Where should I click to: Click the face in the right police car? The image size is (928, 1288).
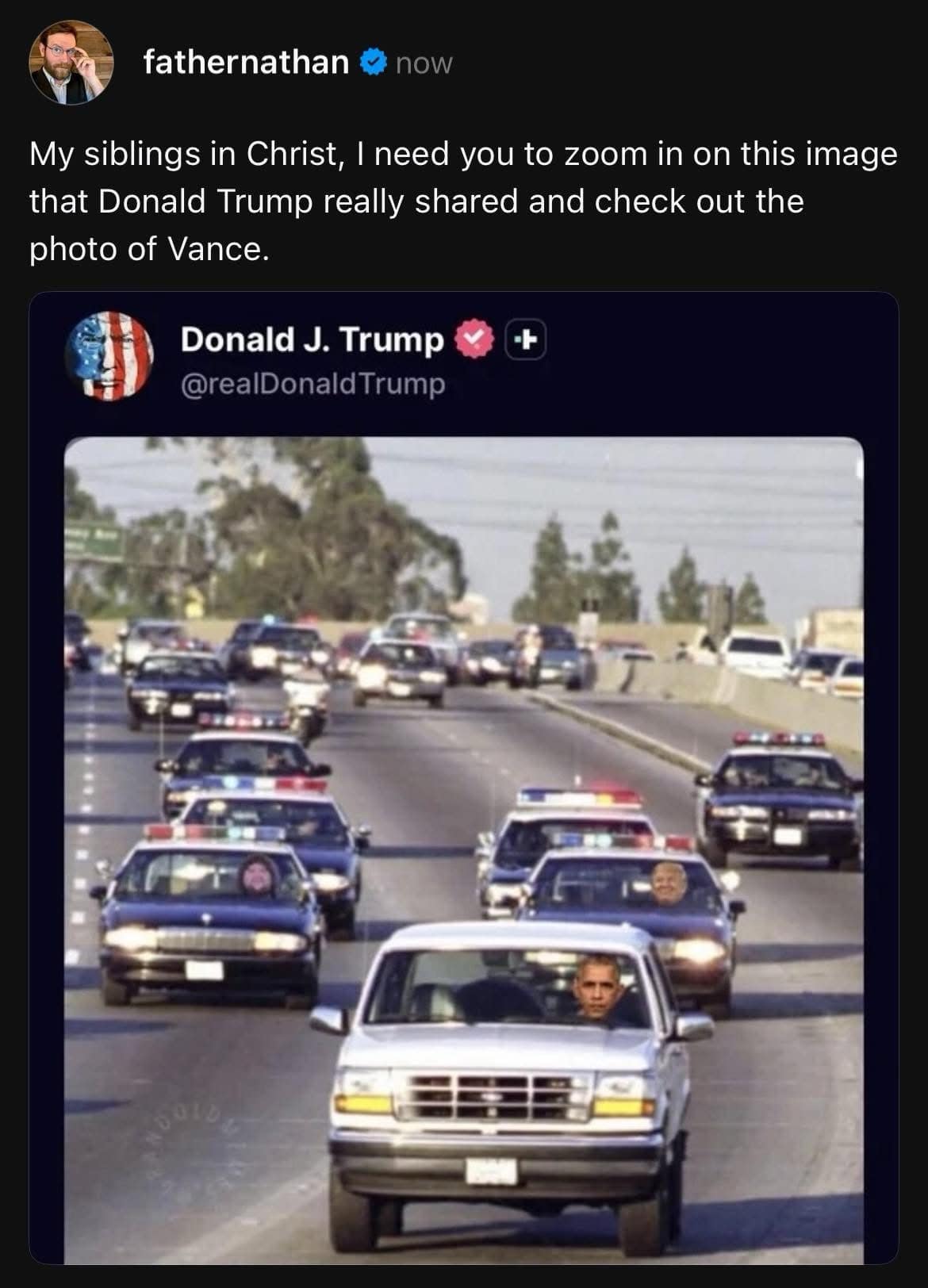(668, 883)
